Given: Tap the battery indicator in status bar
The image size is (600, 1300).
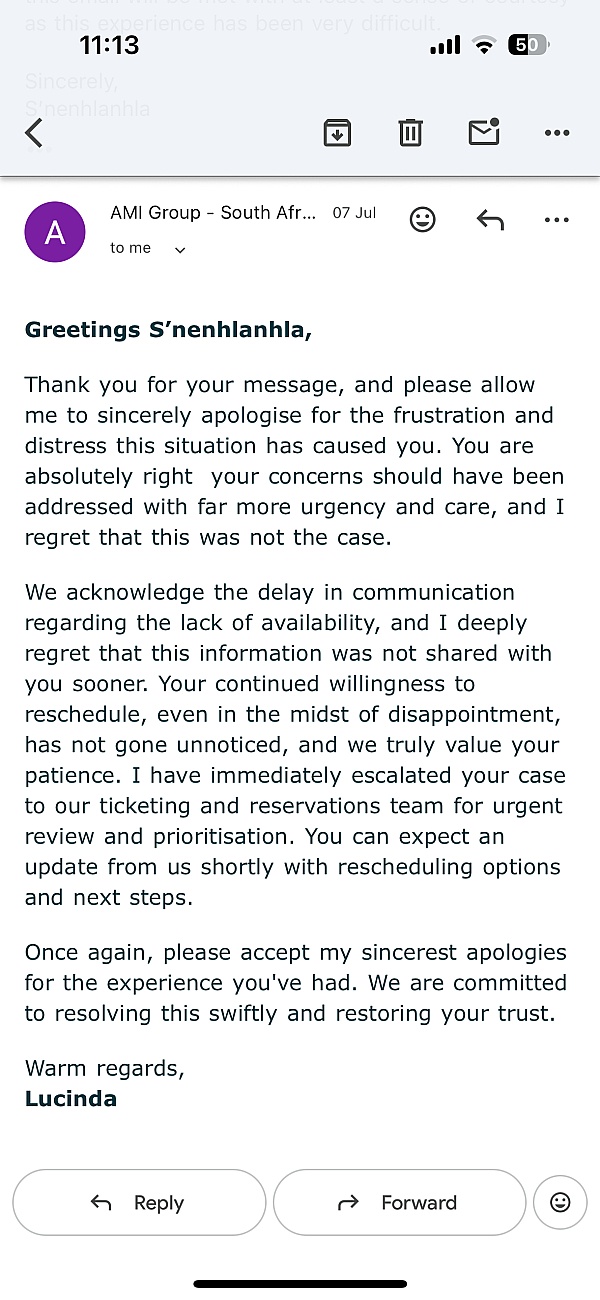Looking at the screenshot, I should point(528,45).
